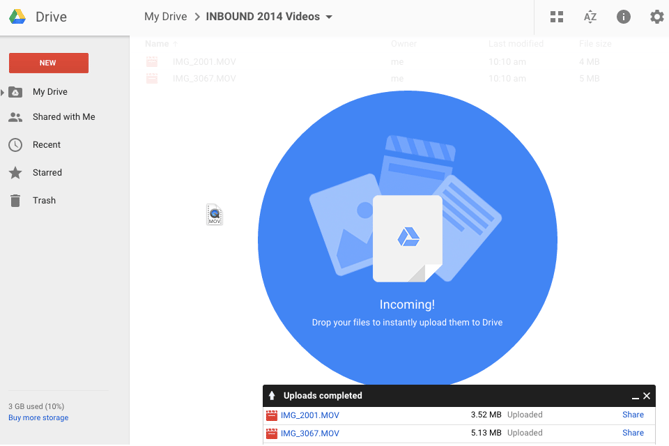Open uploaded IMG_2001.MOV file link
Screen dimensions: 669x446
point(309,415)
